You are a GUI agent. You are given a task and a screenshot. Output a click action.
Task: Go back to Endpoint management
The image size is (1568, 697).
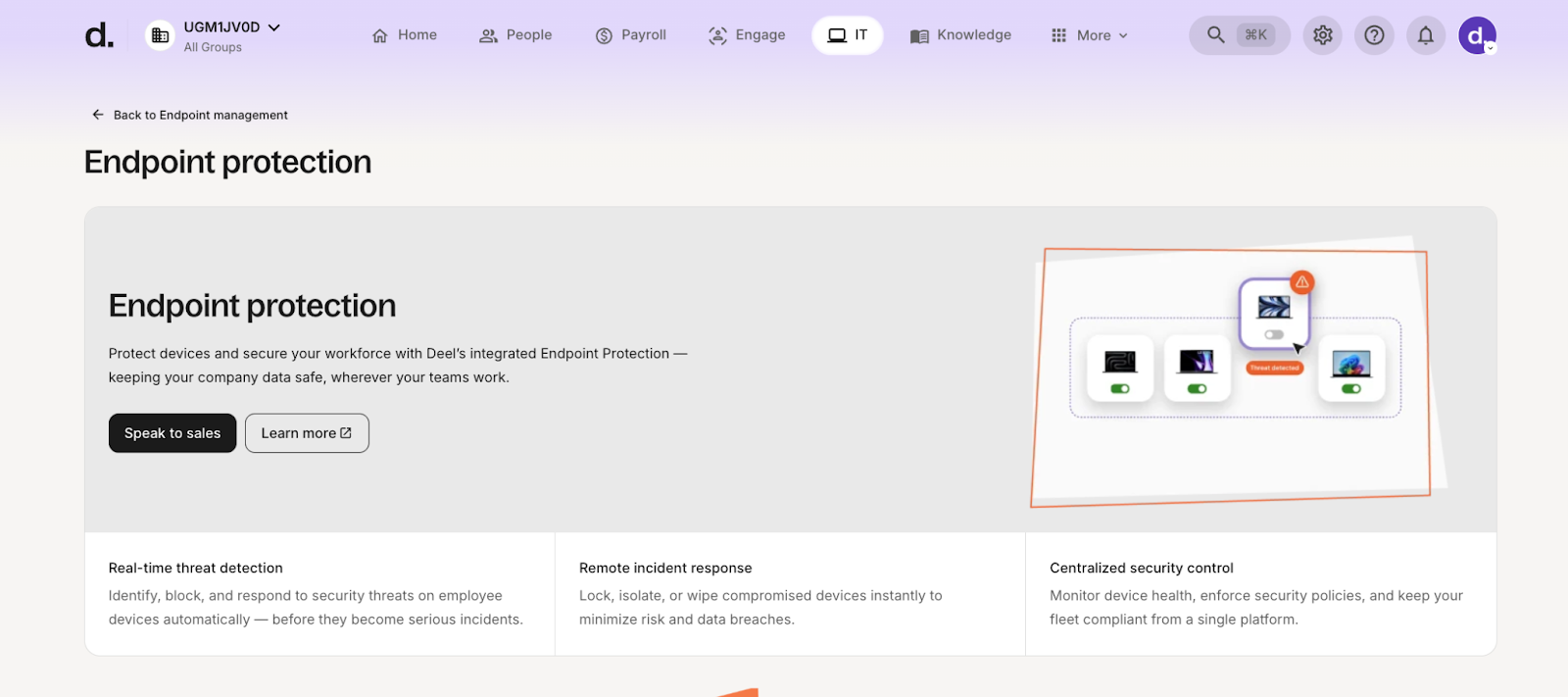[x=190, y=115]
